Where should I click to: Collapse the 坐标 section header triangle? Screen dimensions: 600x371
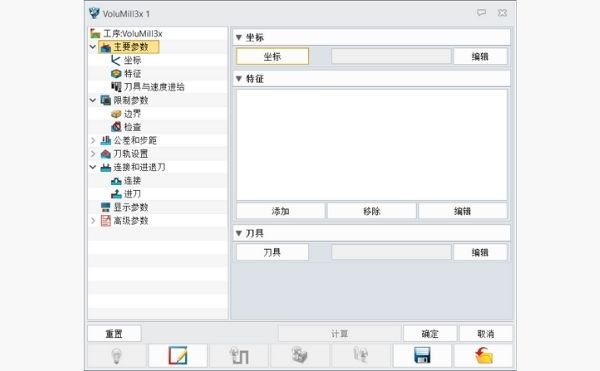click(239, 37)
